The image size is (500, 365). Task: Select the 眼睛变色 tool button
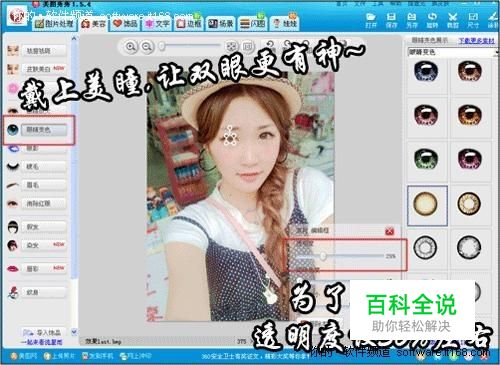point(44,130)
